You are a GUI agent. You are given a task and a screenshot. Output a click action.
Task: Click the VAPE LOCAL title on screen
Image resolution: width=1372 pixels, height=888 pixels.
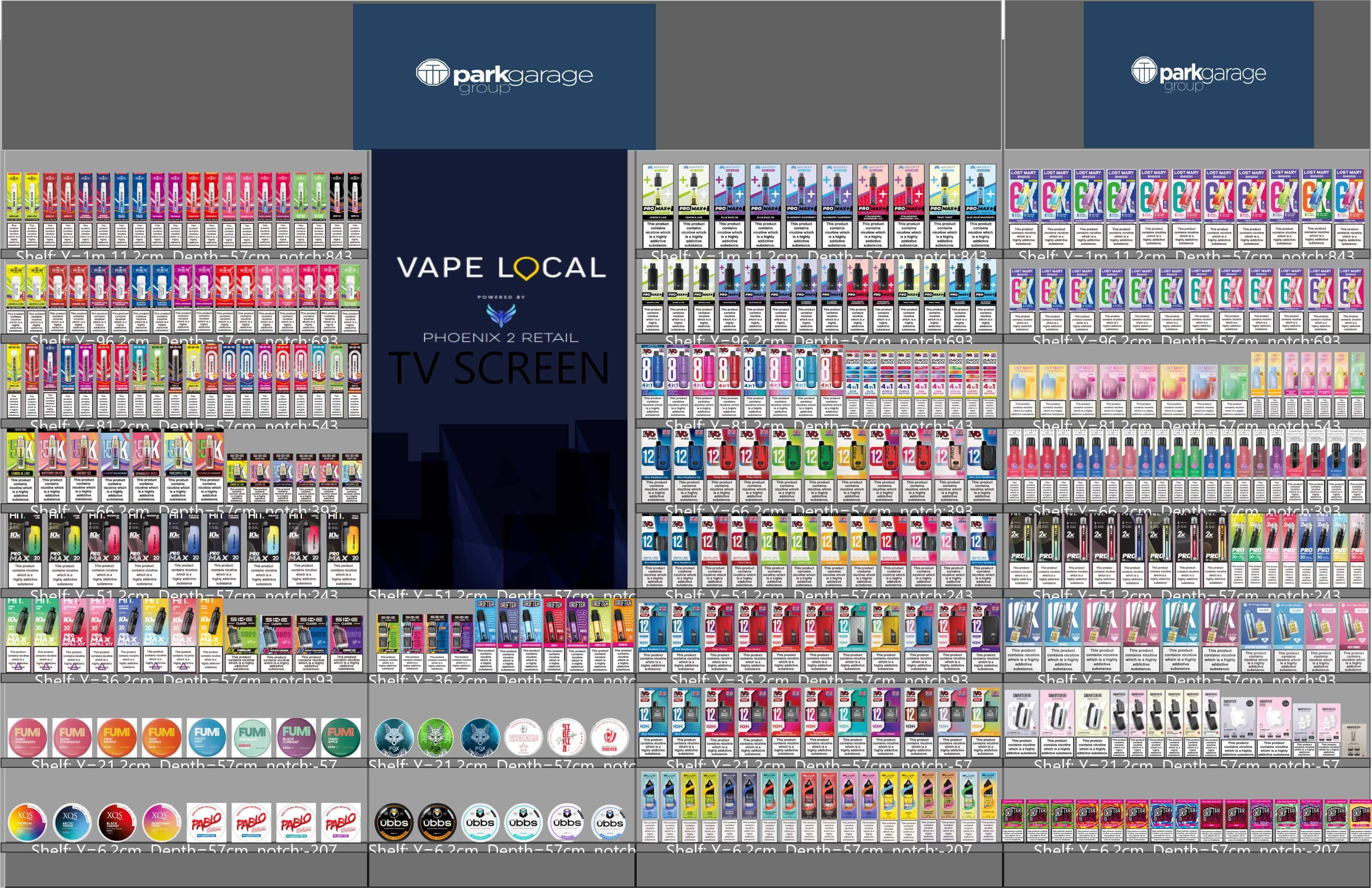[500, 268]
